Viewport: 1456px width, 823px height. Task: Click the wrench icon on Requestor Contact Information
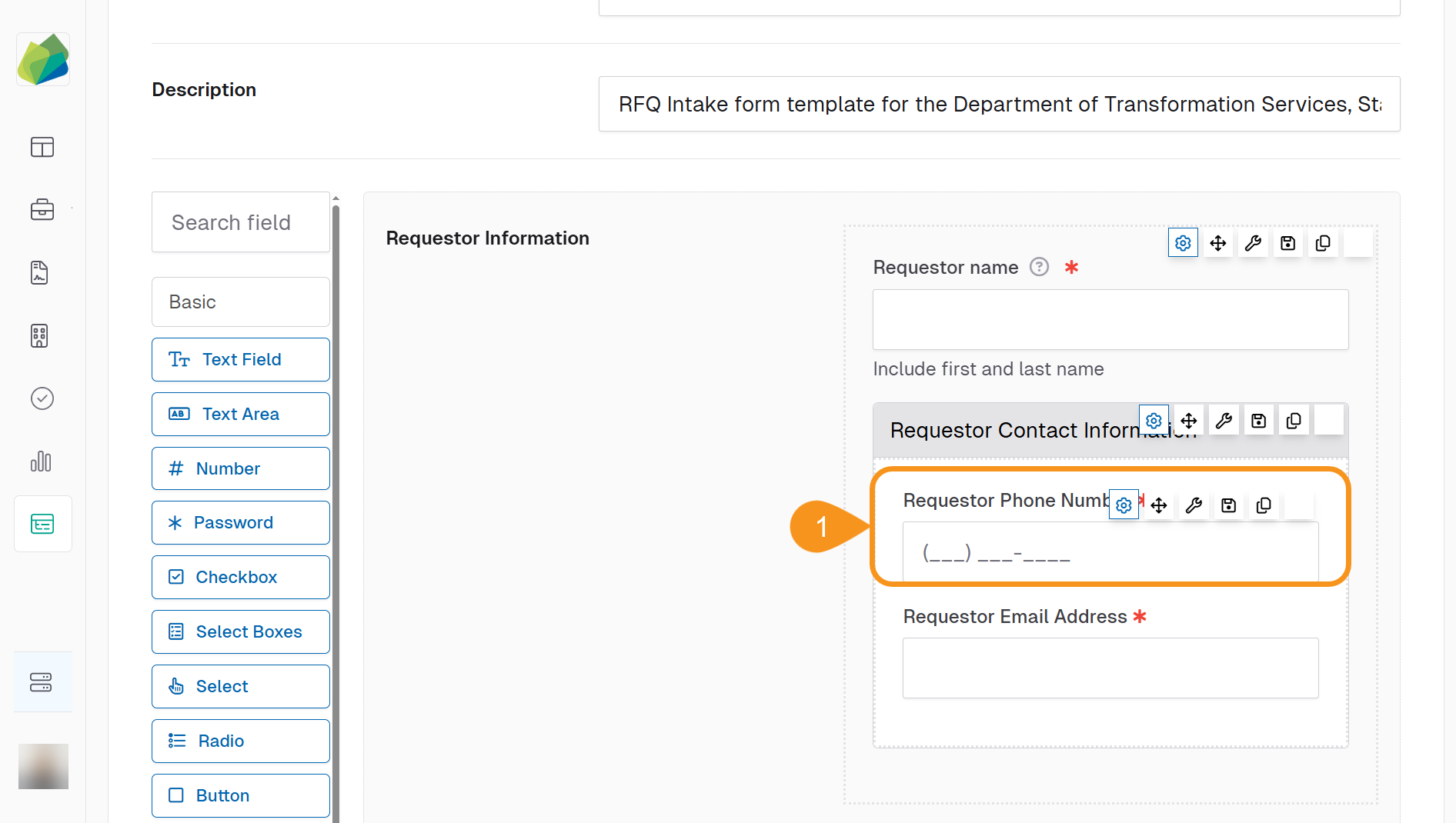click(x=1224, y=421)
